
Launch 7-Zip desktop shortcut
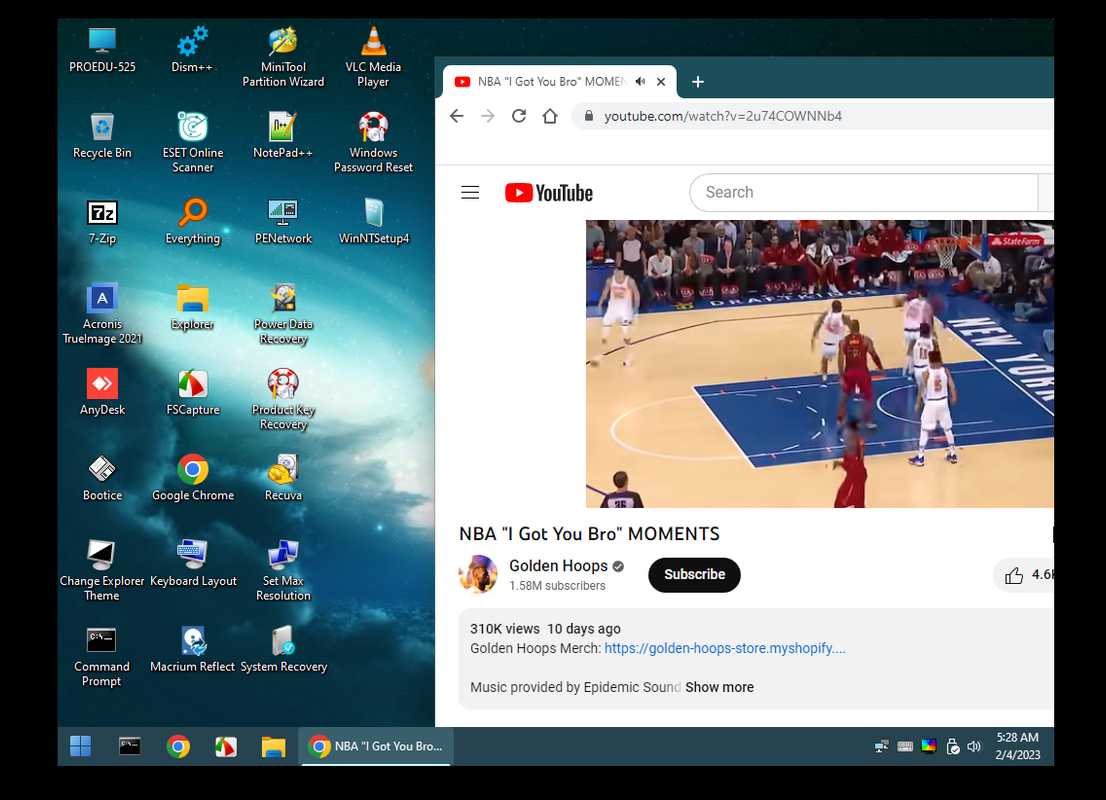[102, 222]
